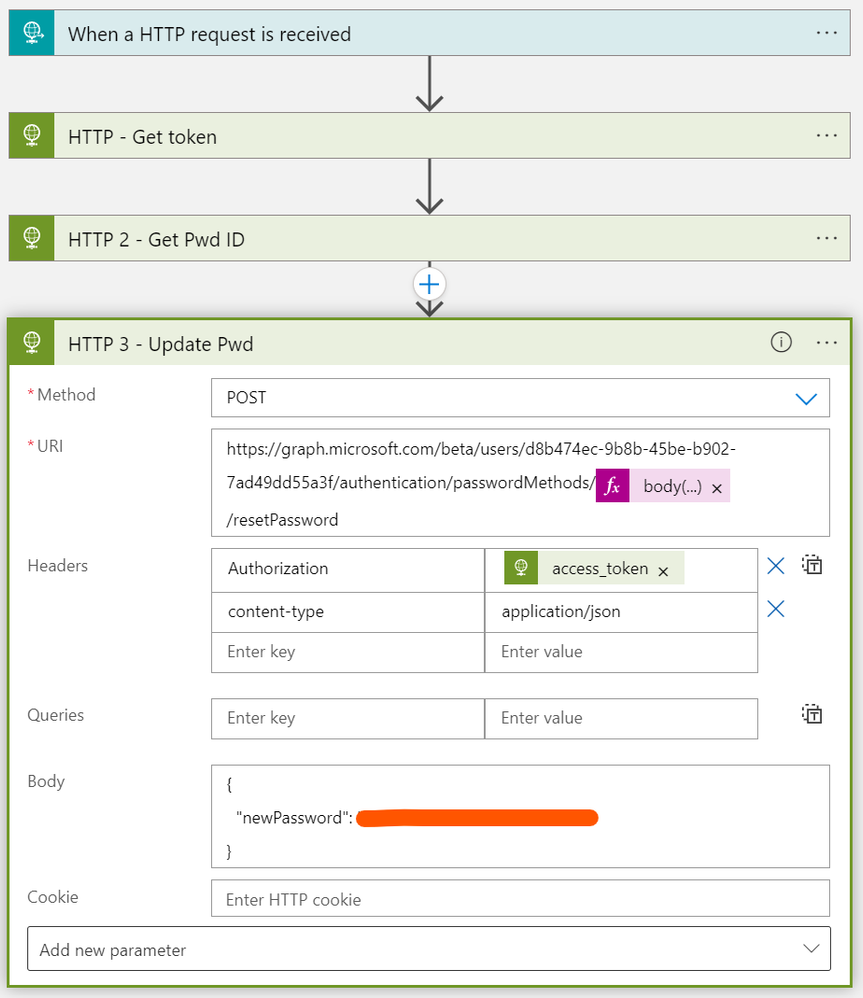863x998 pixels.
Task: Click in the URI field
Action: pyautogui.click(x=520, y=483)
